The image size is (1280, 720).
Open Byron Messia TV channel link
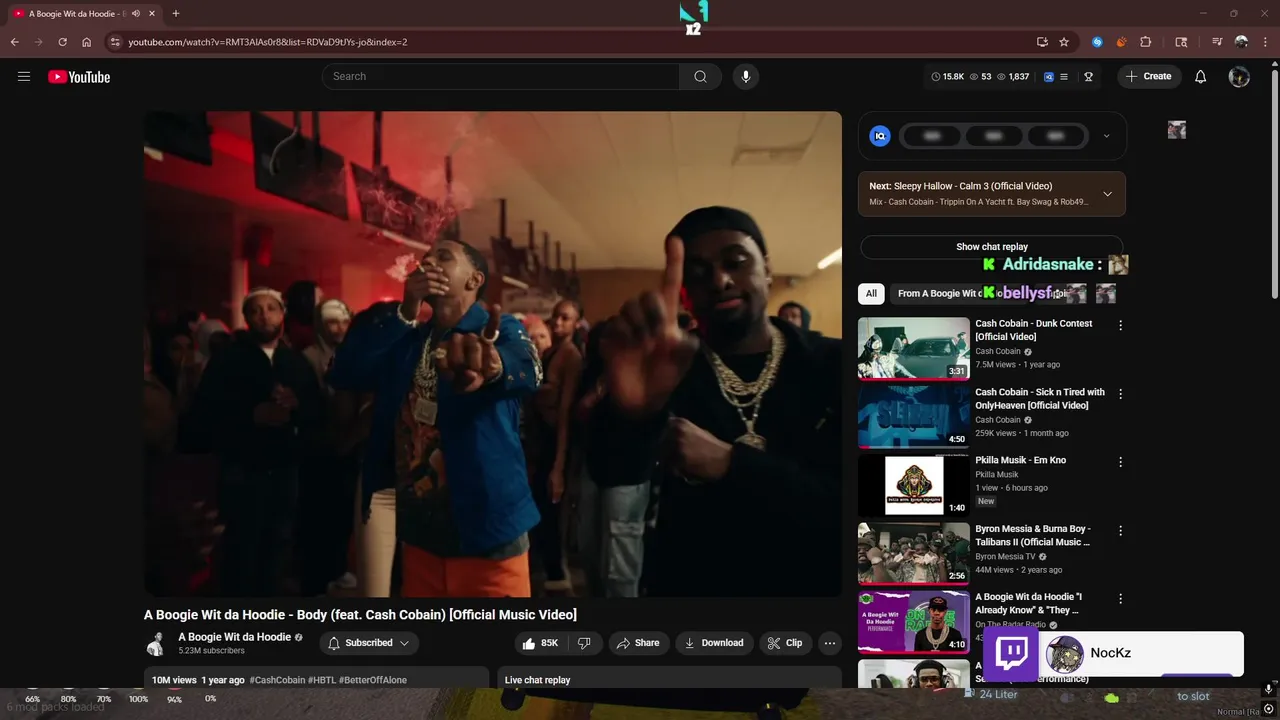coord(1005,556)
